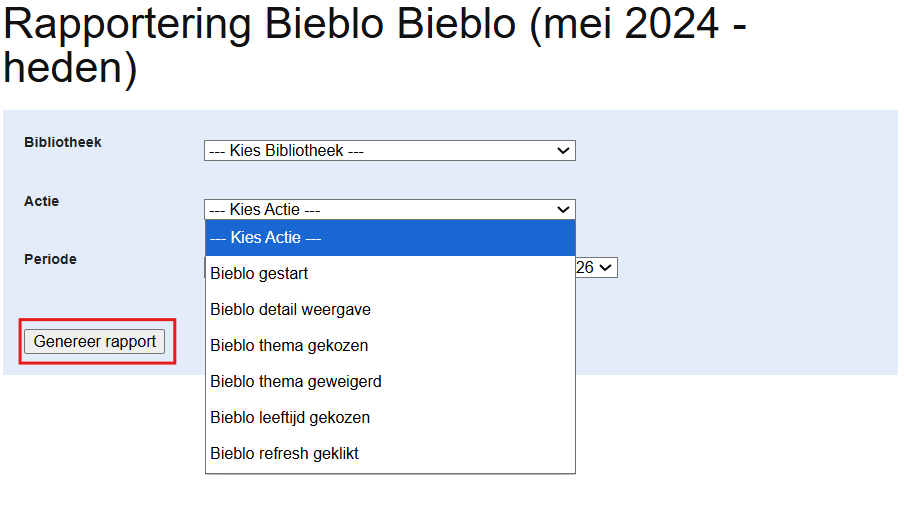Image resolution: width=913 pixels, height=532 pixels.
Task: Collapse the open Actie select field
Action: tap(388, 210)
